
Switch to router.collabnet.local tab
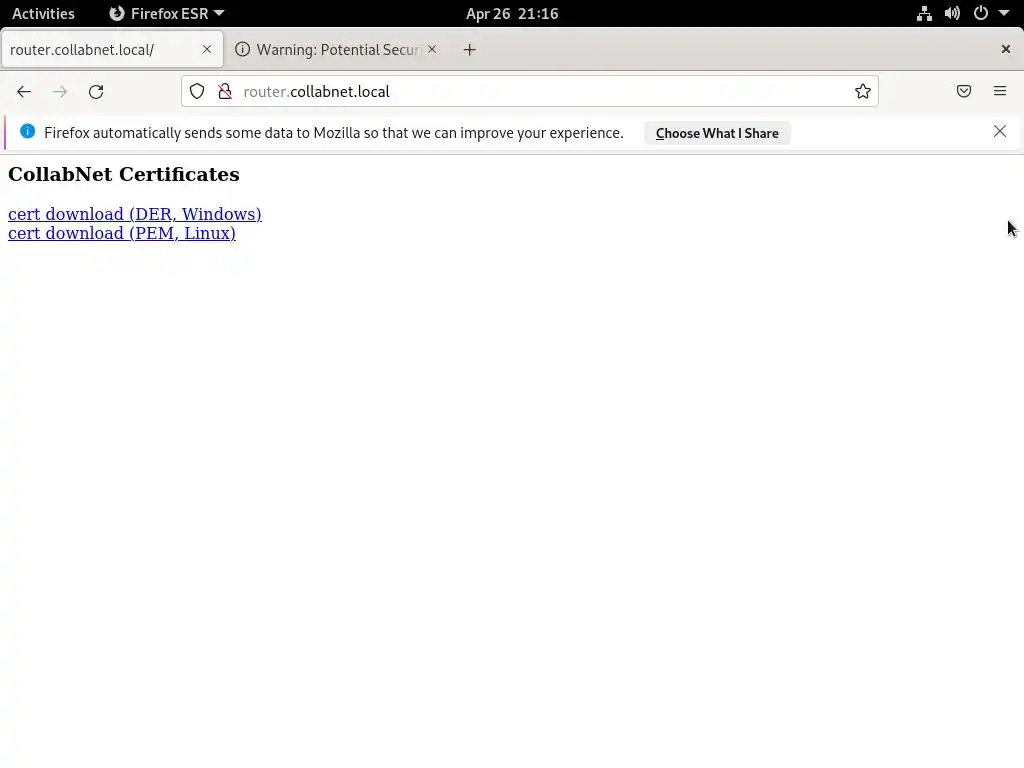[x=112, y=50]
